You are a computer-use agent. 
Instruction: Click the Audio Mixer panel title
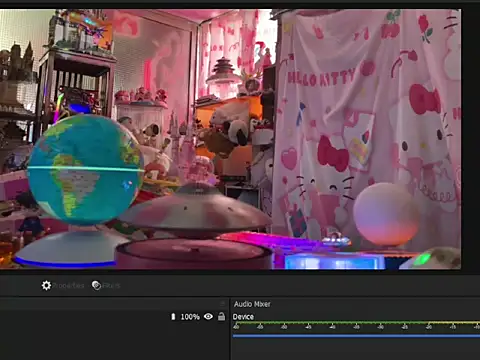click(252, 304)
